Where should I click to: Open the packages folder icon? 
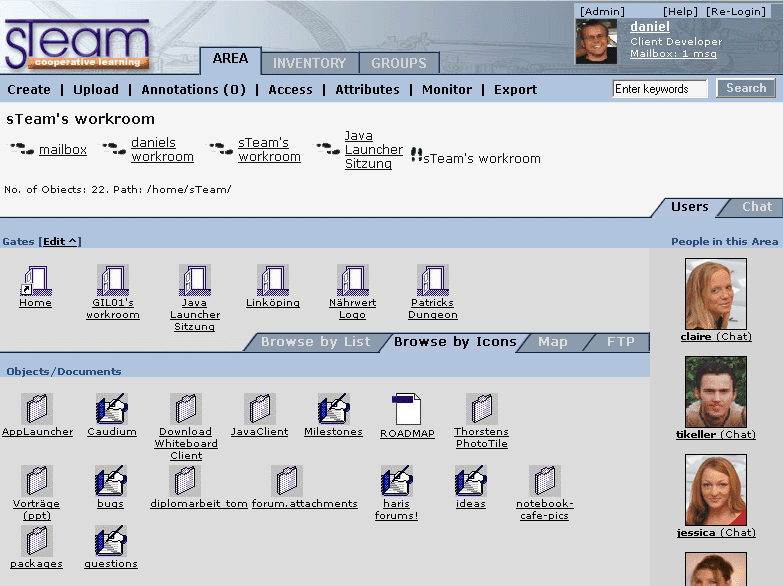[37, 541]
